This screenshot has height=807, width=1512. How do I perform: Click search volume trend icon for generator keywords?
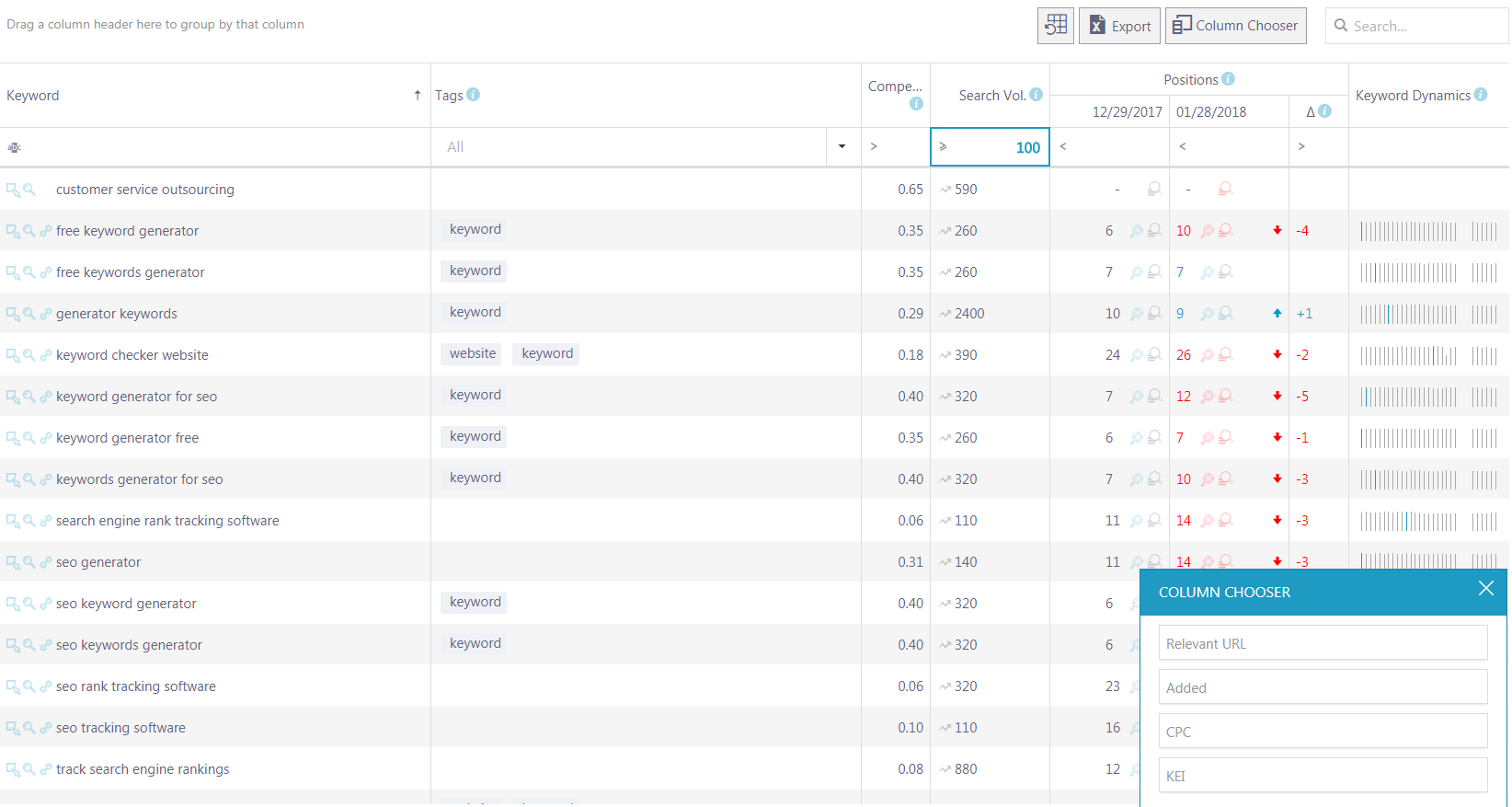coord(945,314)
